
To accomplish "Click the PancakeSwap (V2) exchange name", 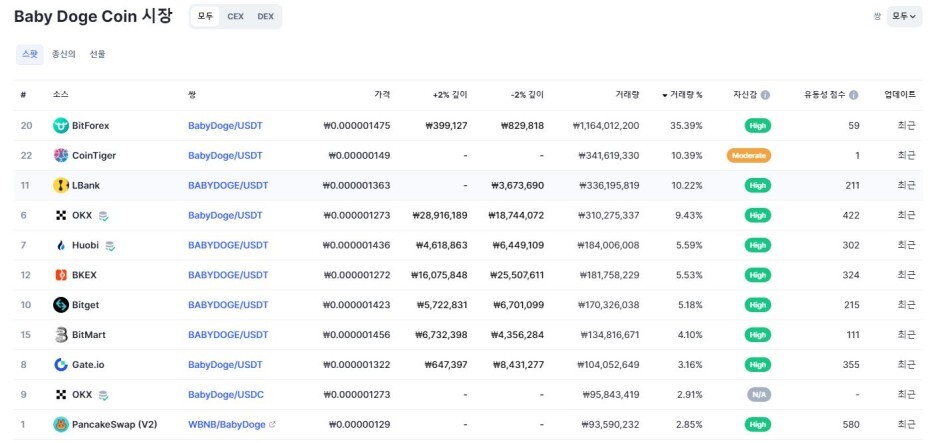I will tap(115, 424).
